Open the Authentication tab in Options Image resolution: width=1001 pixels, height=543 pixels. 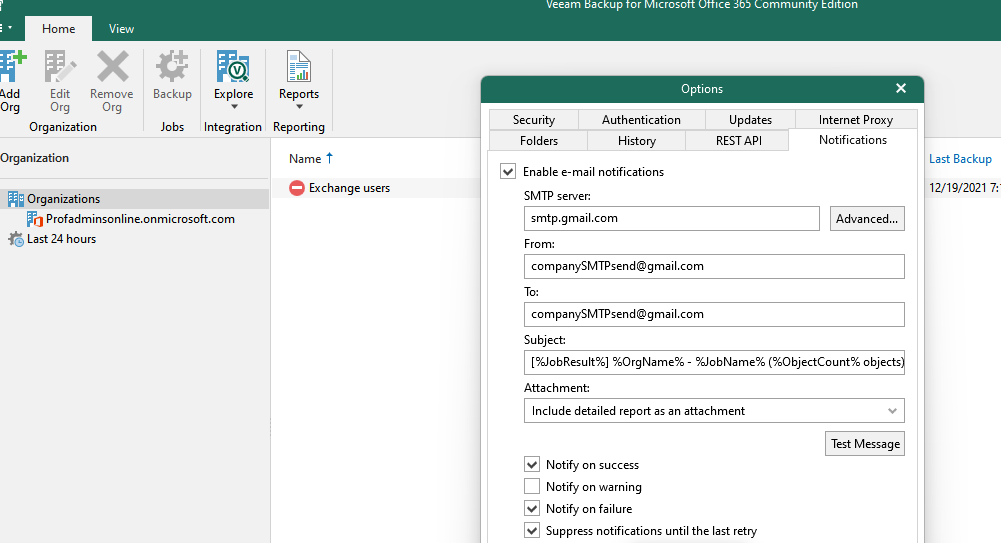pos(641,119)
